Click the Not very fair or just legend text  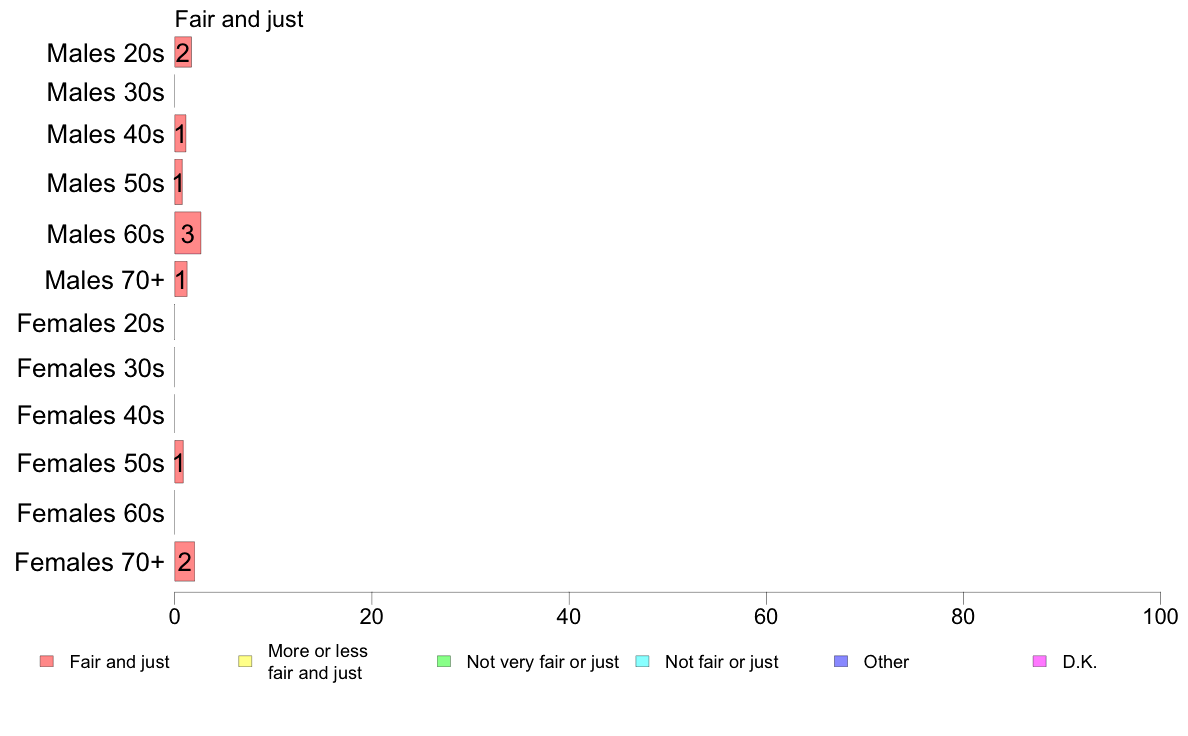[542, 662]
